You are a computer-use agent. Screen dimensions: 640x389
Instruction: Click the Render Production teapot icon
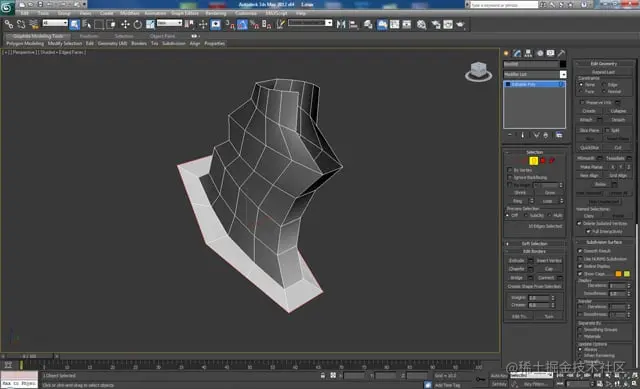point(460,24)
